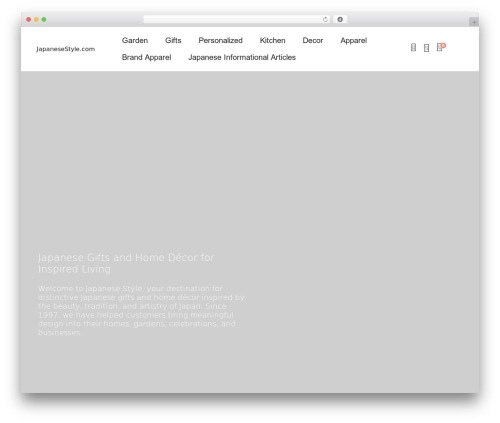Image resolution: width=500 pixels, height=423 pixels.
Task: Open the Gifts menu
Action: (x=173, y=40)
